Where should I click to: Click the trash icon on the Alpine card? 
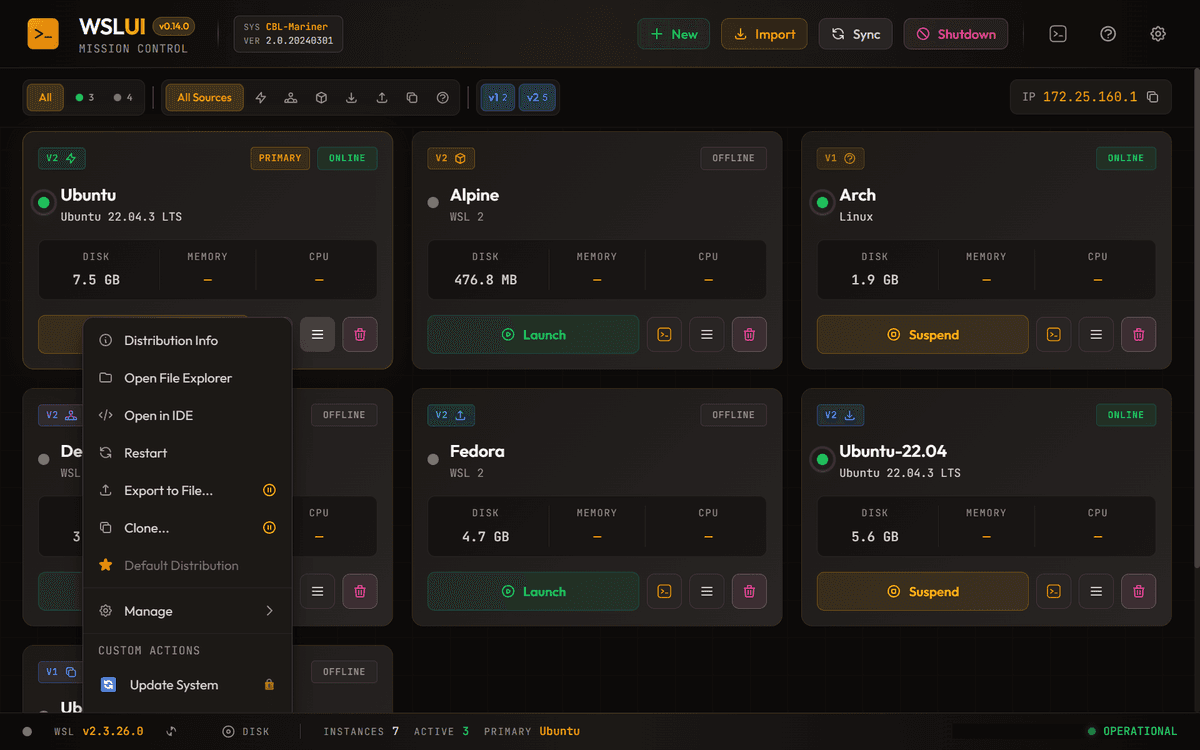tap(749, 334)
